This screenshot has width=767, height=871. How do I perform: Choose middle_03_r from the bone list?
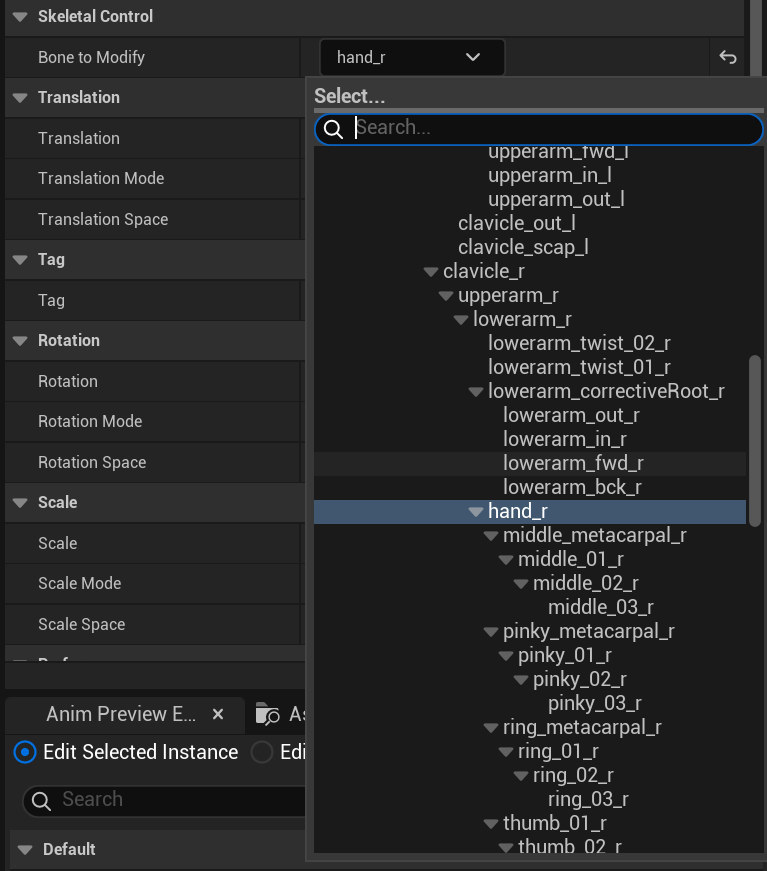click(x=600, y=608)
